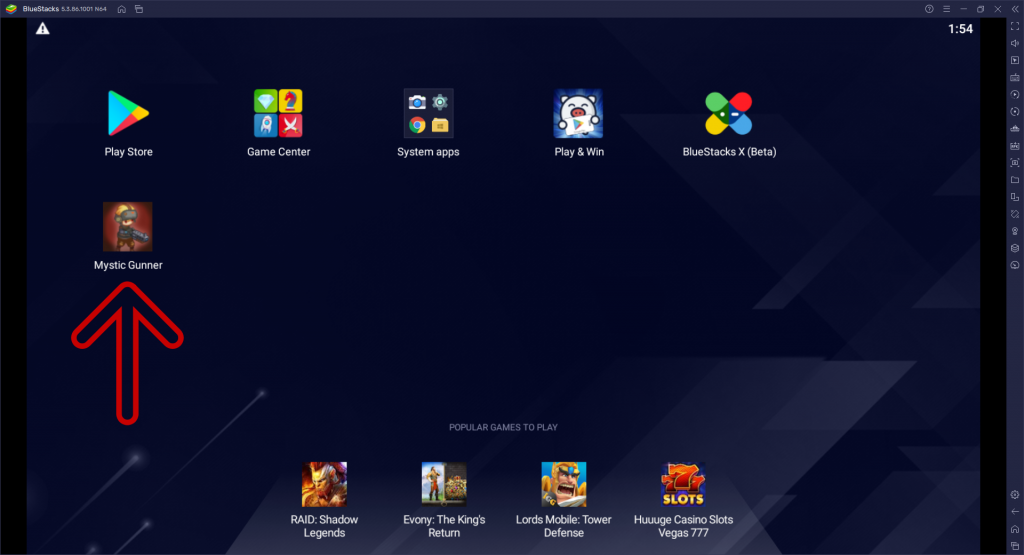
Task: Close the BlueStacks window
Action: tap(998, 9)
